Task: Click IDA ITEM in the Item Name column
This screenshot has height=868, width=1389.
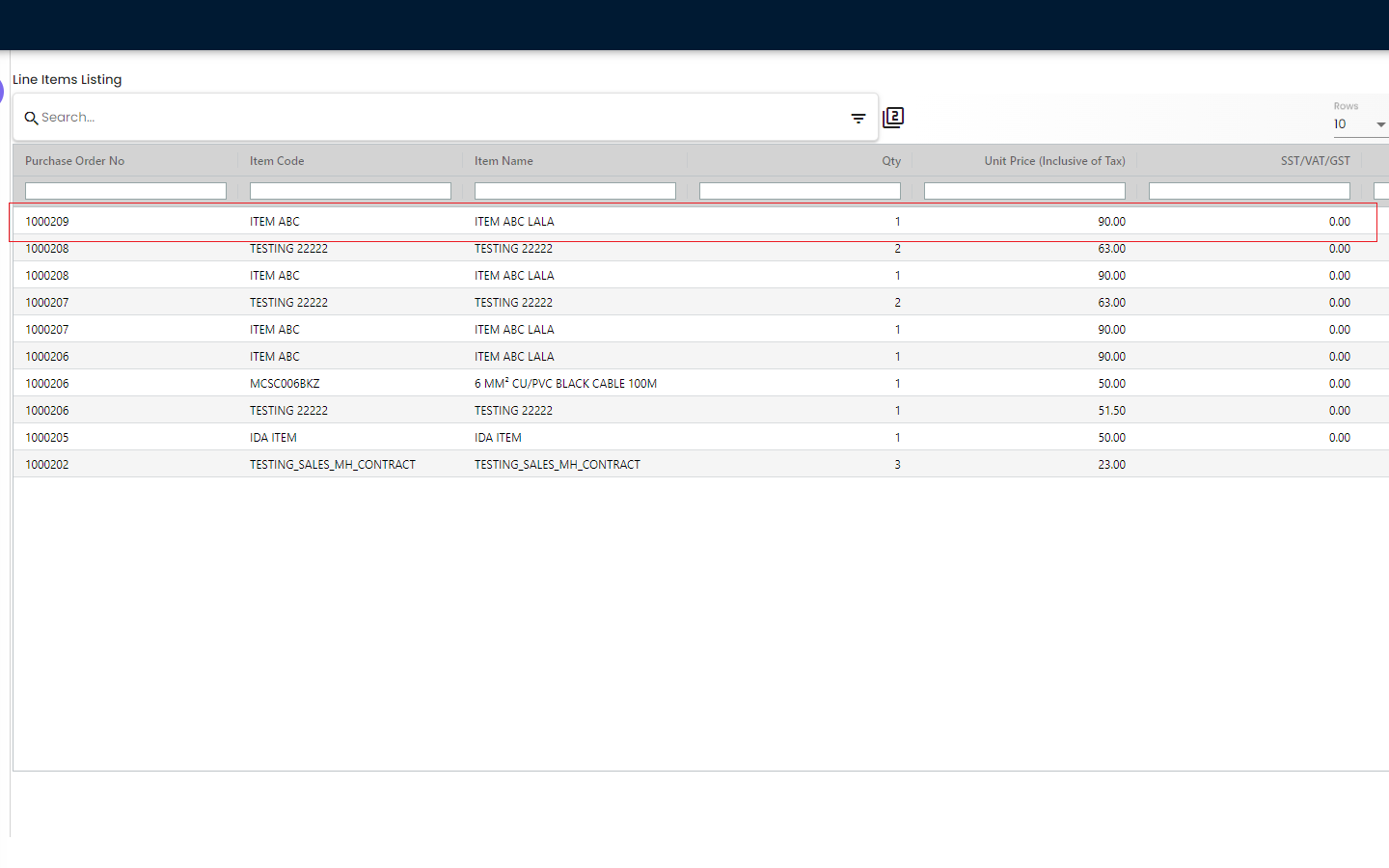Action: pyautogui.click(x=498, y=438)
